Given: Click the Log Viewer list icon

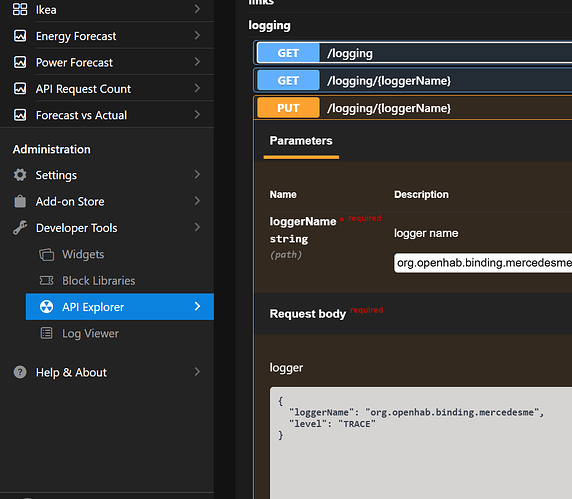Looking at the screenshot, I should click(46, 333).
